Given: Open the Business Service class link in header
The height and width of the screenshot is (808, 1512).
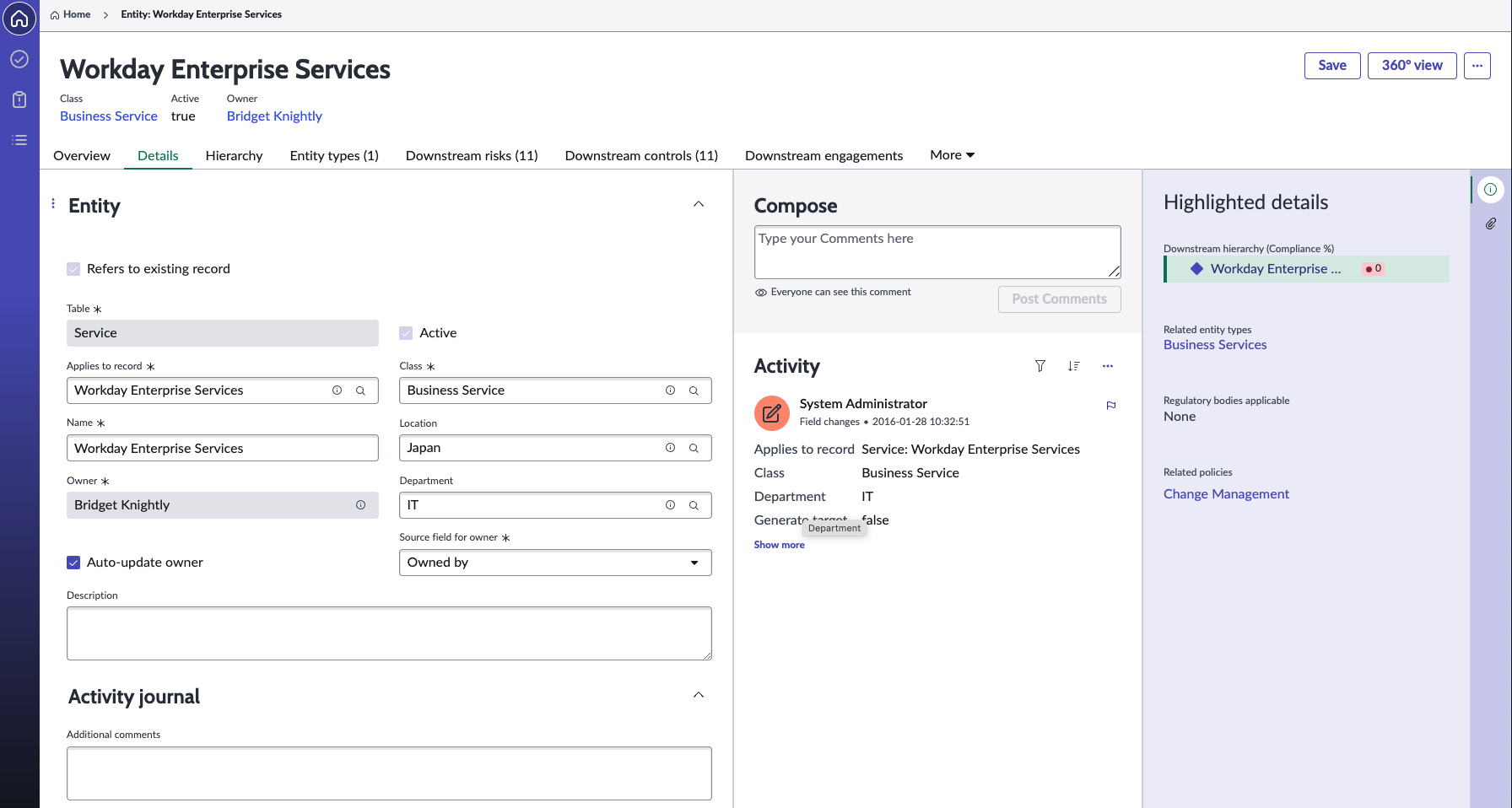Looking at the screenshot, I should click(109, 116).
